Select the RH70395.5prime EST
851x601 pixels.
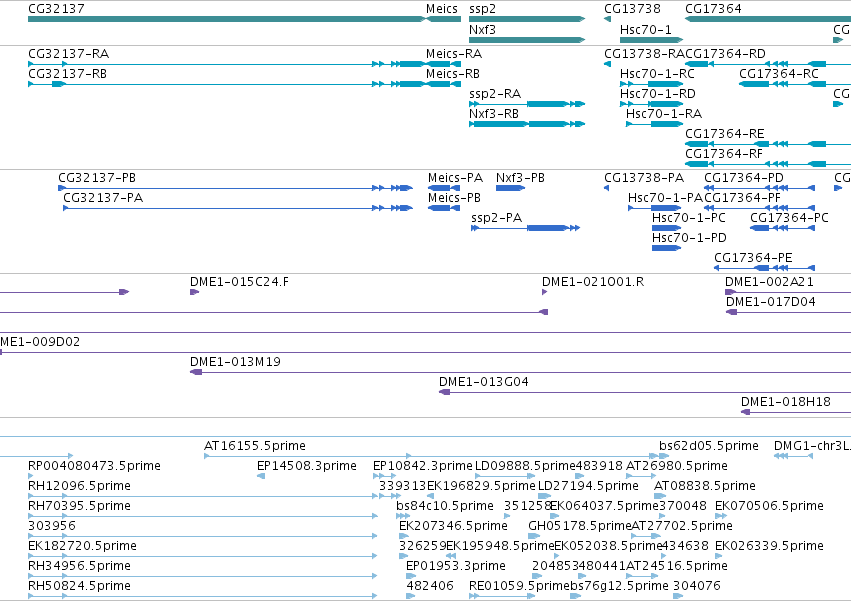coord(80,507)
